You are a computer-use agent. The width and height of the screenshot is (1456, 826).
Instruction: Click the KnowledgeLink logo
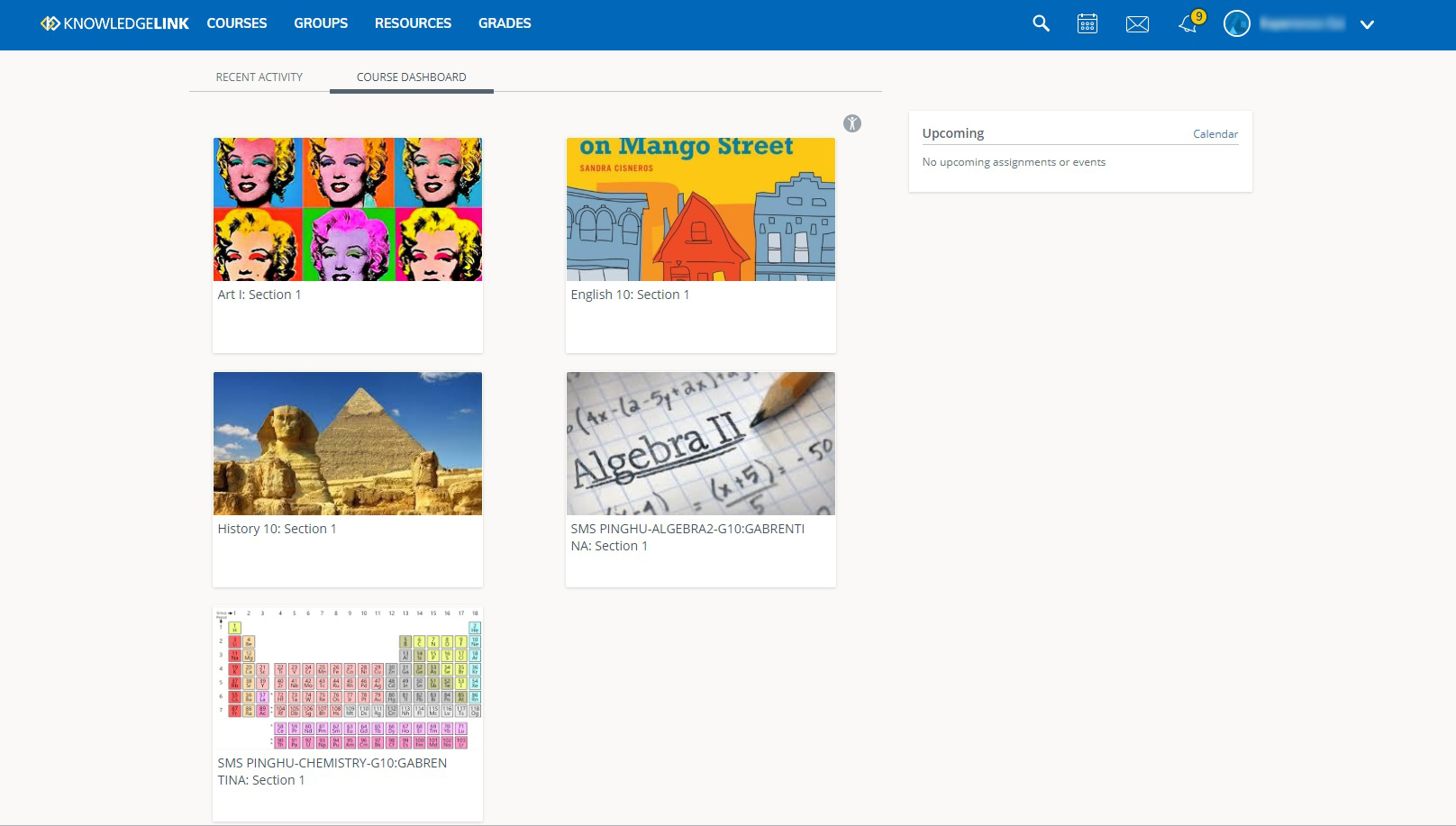click(x=114, y=23)
